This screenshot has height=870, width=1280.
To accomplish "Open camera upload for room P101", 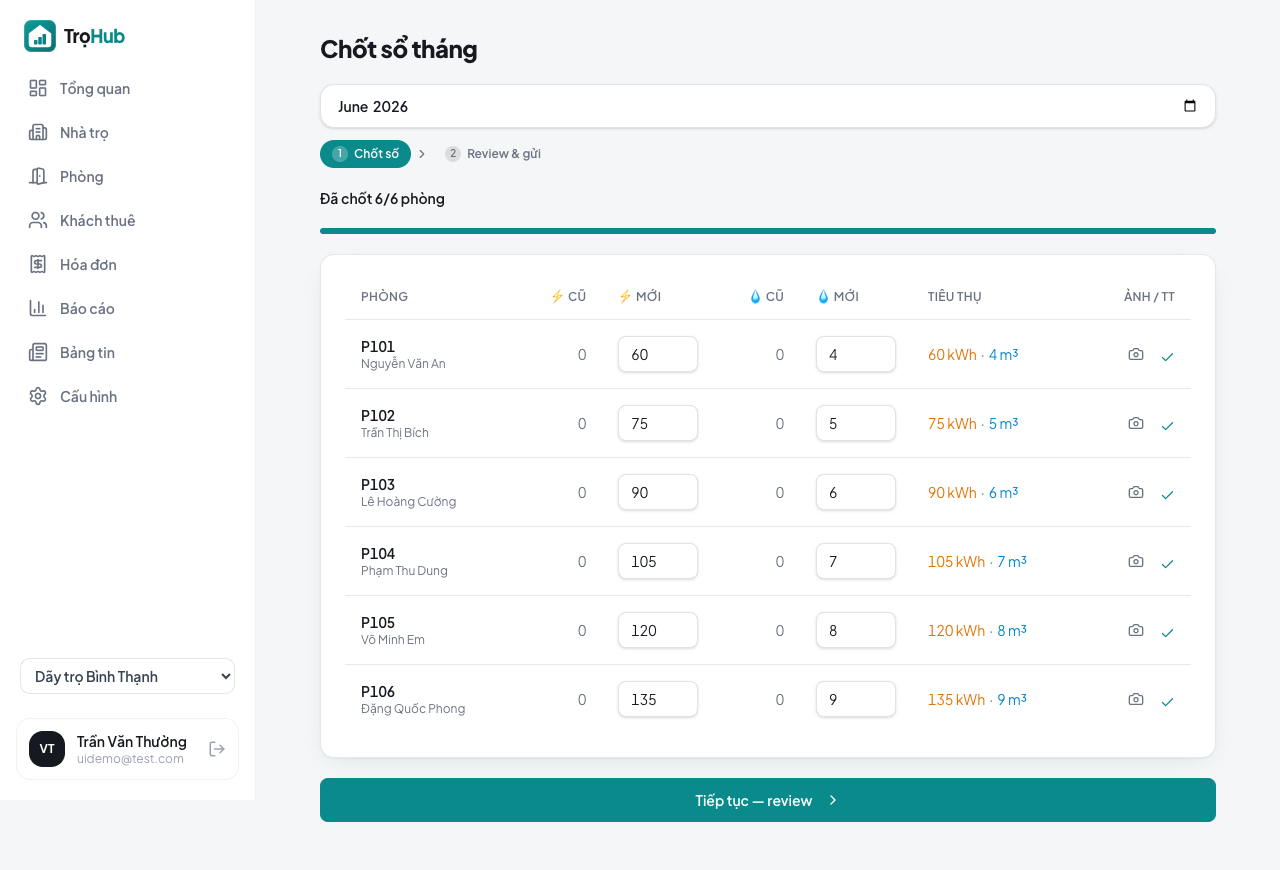I will tap(1136, 354).
